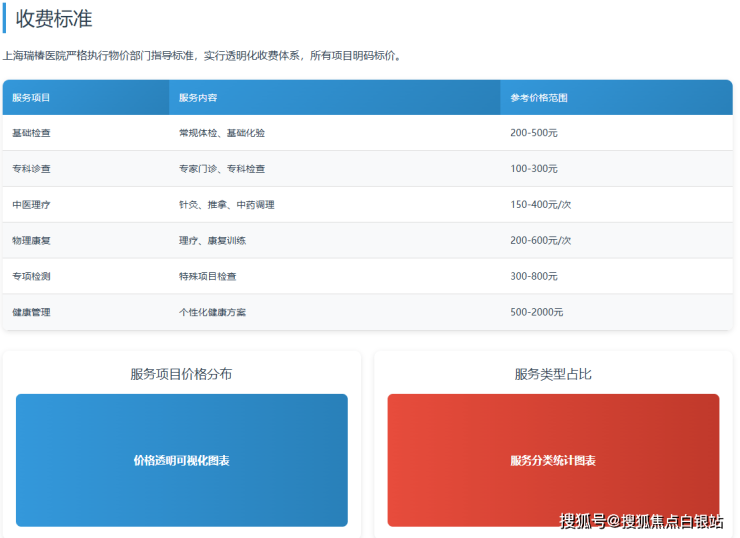The height and width of the screenshot is (538, 740).
Task: Click the 收费标准 section heading
Action: pos(54,18)
